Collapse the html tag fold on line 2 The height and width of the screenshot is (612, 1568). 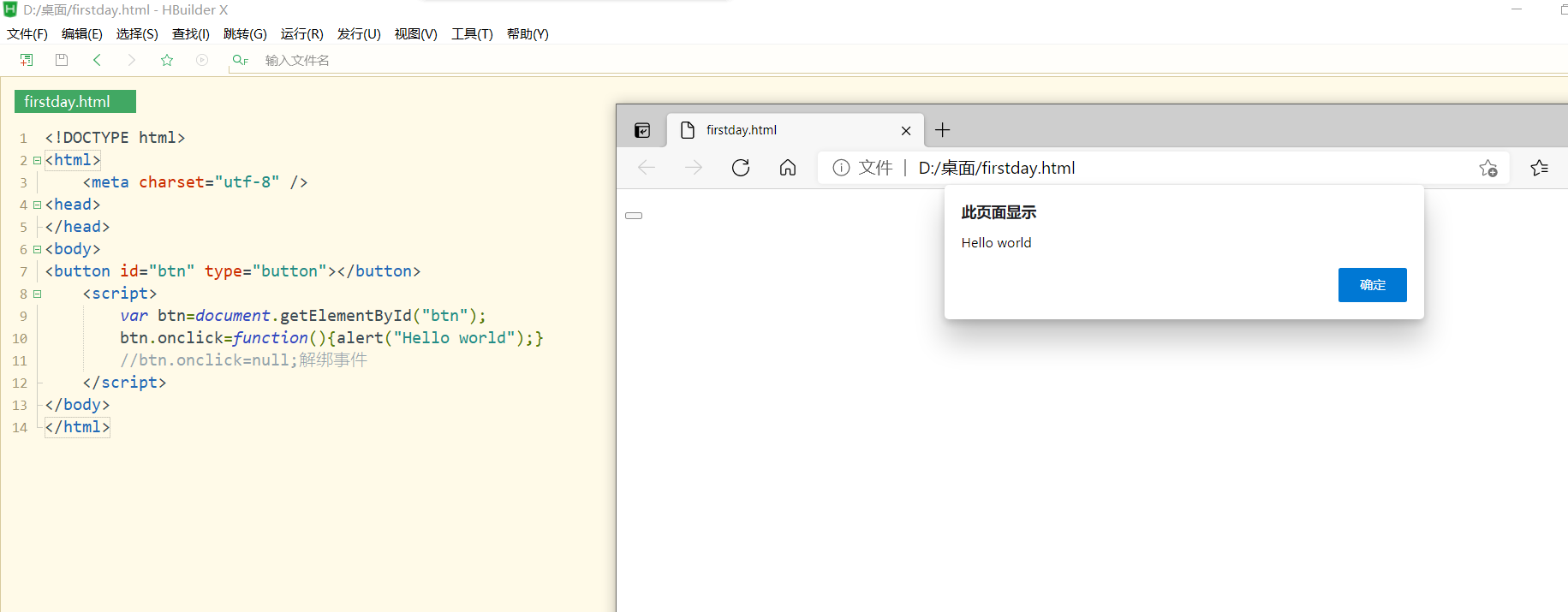[x=37, y=160]
